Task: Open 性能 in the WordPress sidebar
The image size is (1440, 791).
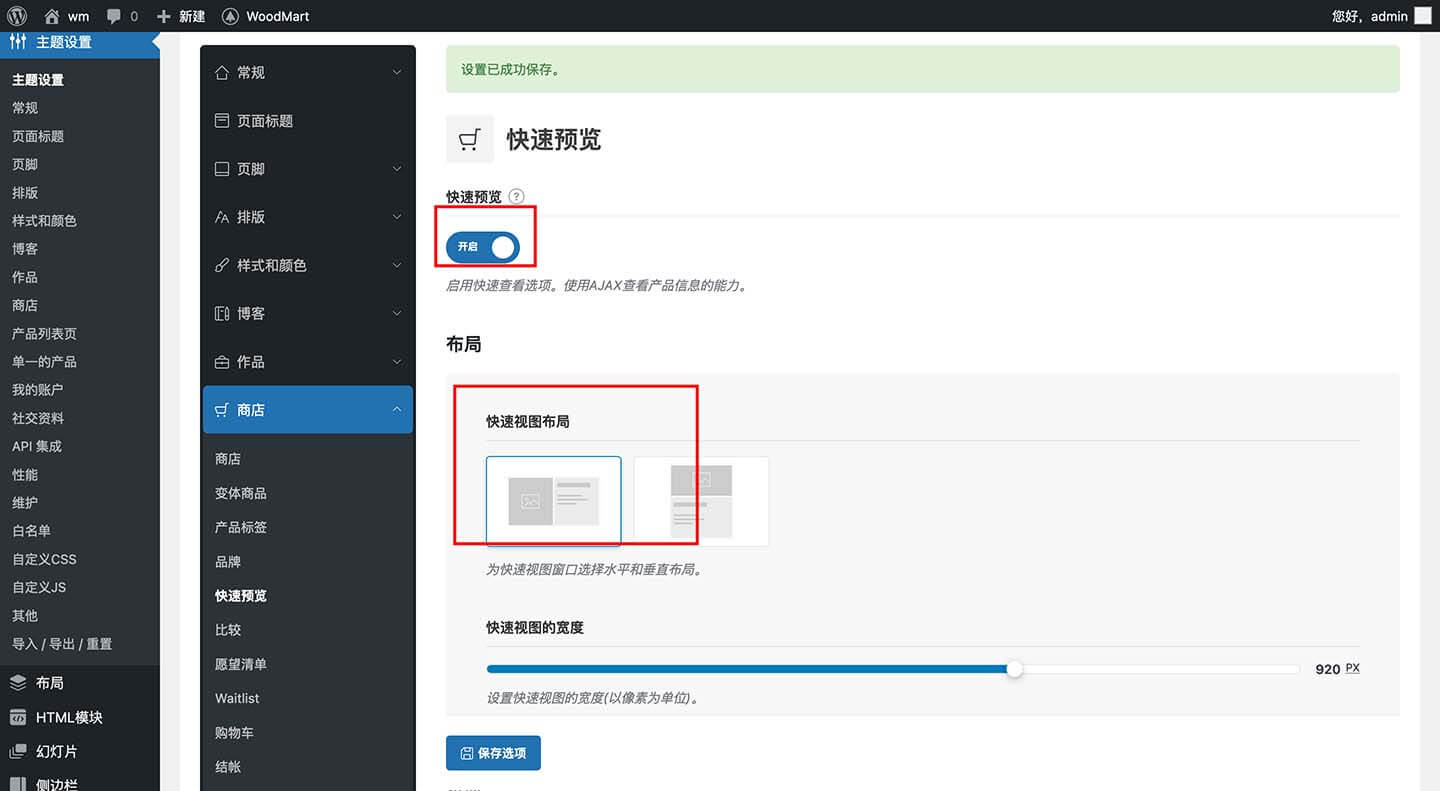Action: [25, 474]
